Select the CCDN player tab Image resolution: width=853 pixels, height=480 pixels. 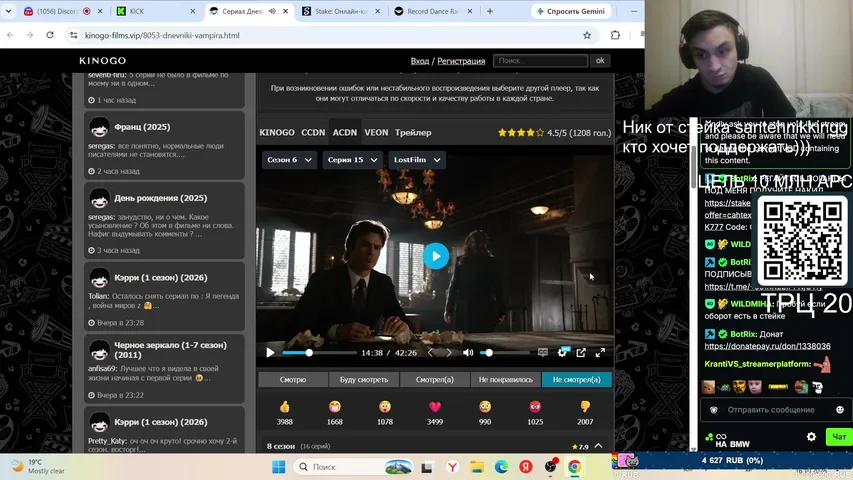click(313, 132)
